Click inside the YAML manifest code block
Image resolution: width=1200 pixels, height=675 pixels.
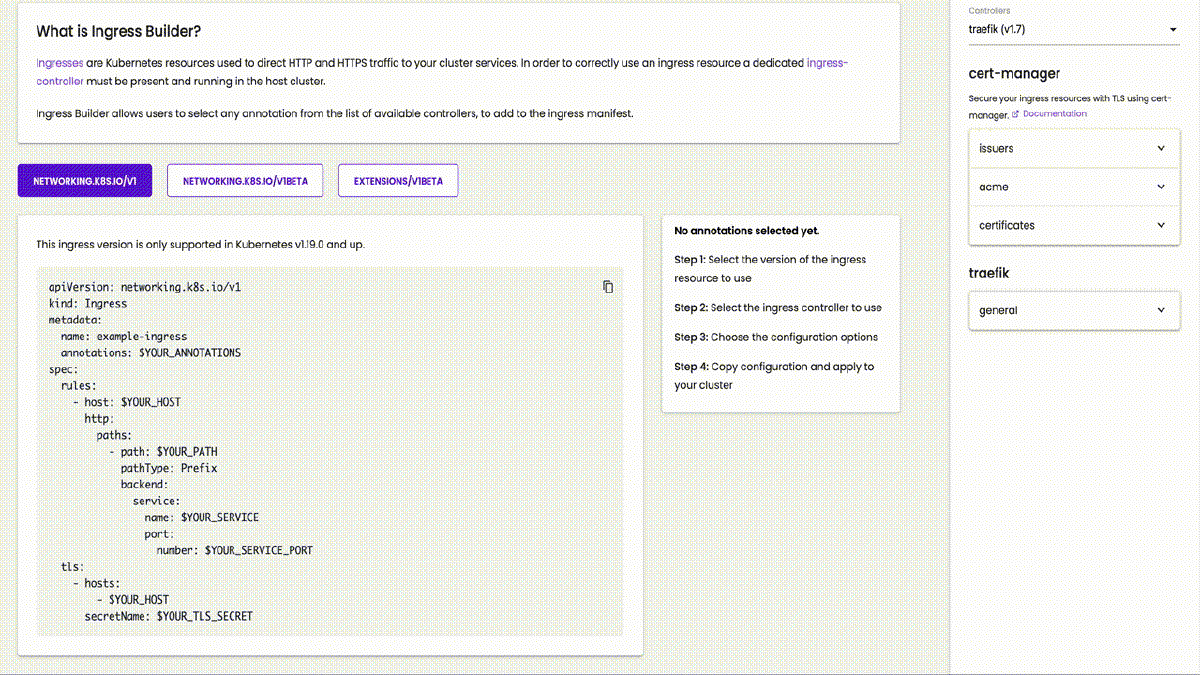(x=330, y=450)
